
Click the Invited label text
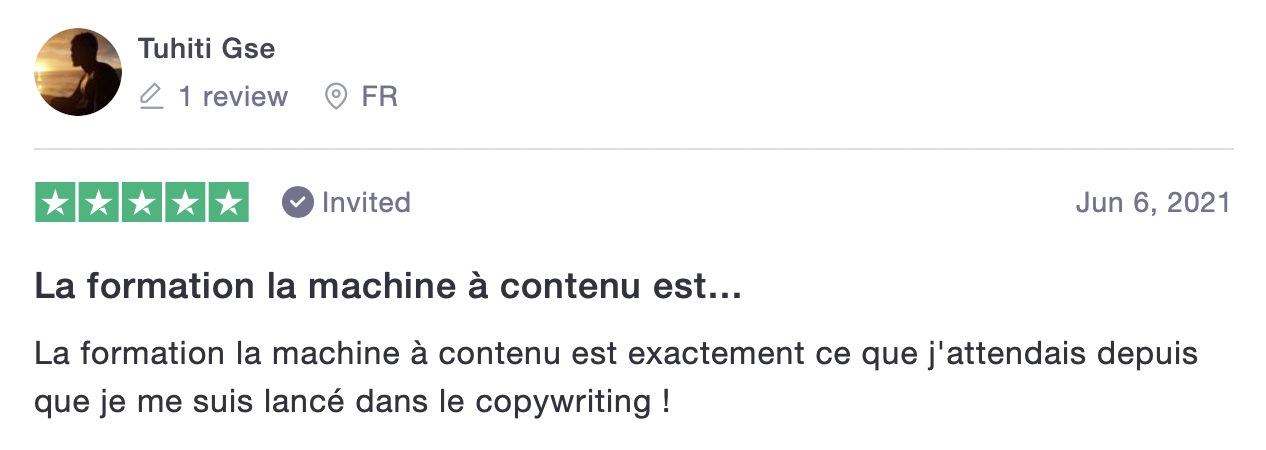366,203
